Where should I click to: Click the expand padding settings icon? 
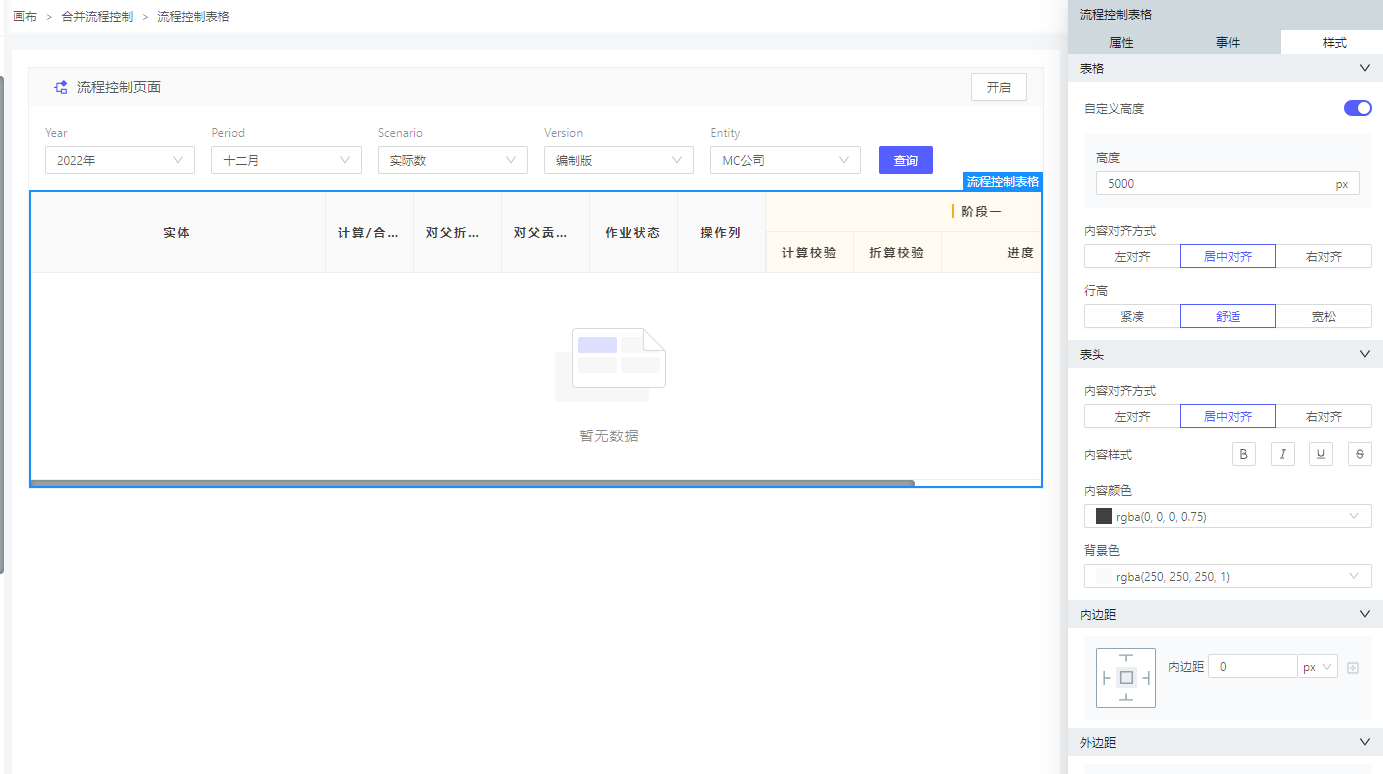[x=1353, y=668]
